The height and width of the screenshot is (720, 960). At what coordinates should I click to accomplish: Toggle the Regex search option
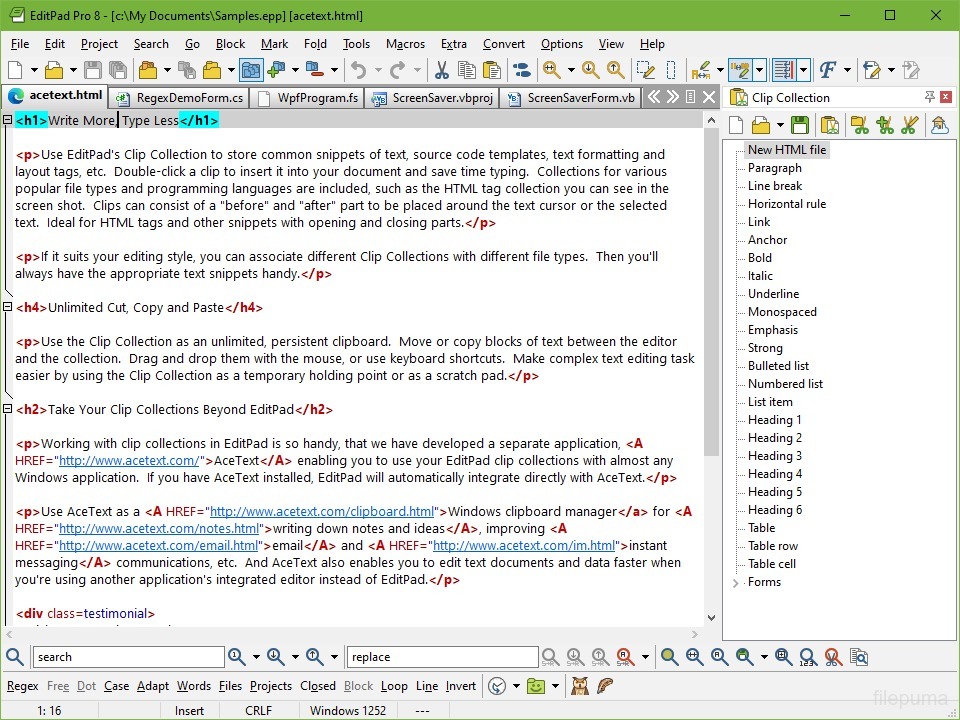tap(22, 686)
